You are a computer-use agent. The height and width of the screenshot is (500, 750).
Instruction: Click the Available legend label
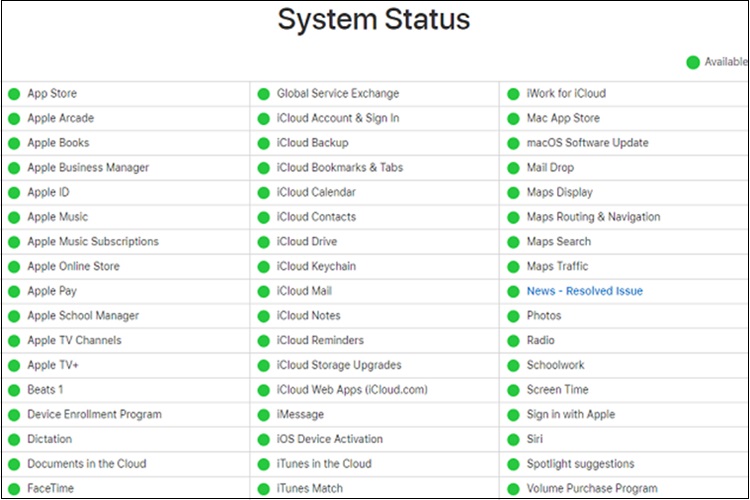click(726, 62)
